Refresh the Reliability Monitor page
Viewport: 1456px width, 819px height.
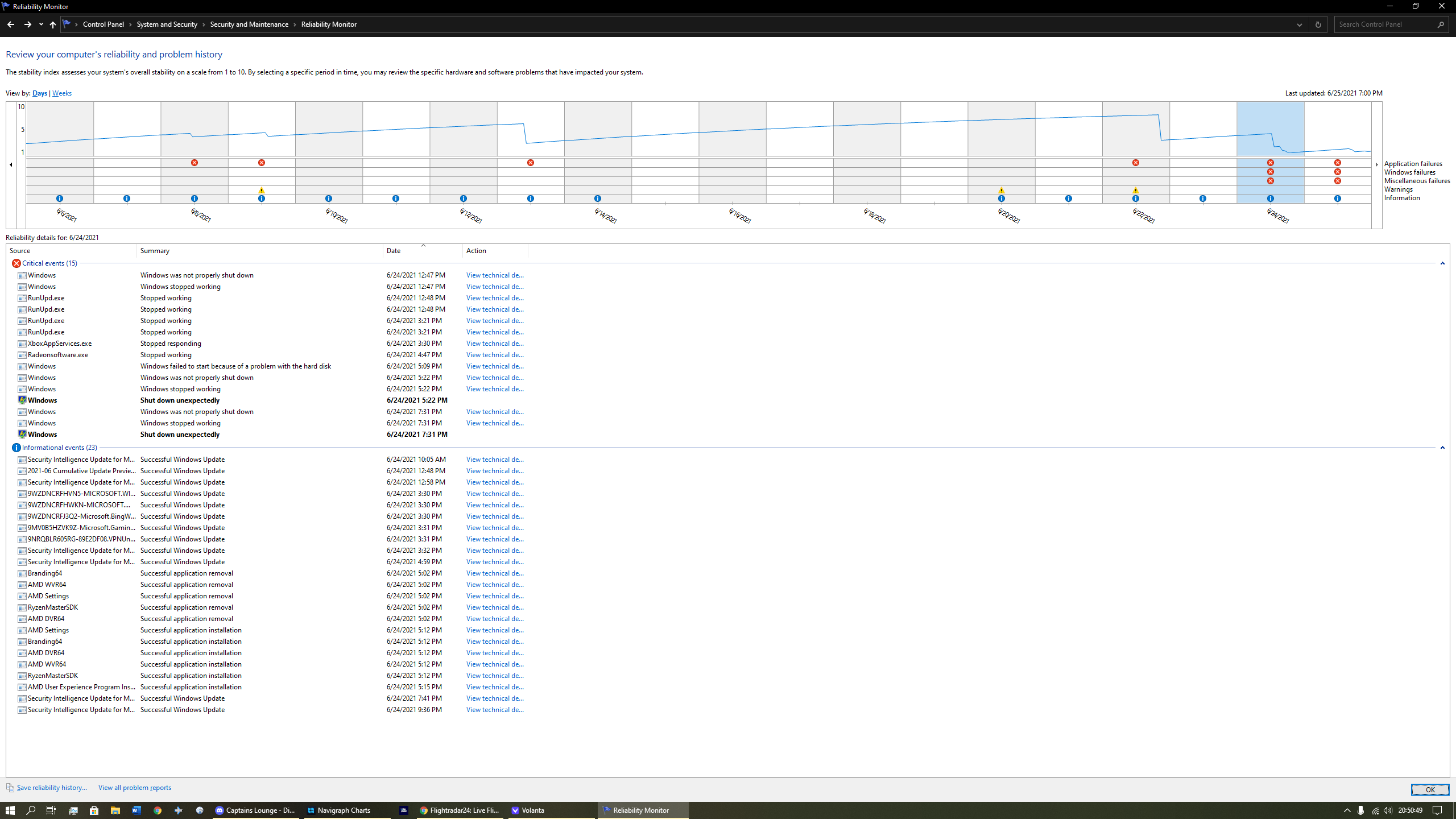click(x=1318, y=24)
